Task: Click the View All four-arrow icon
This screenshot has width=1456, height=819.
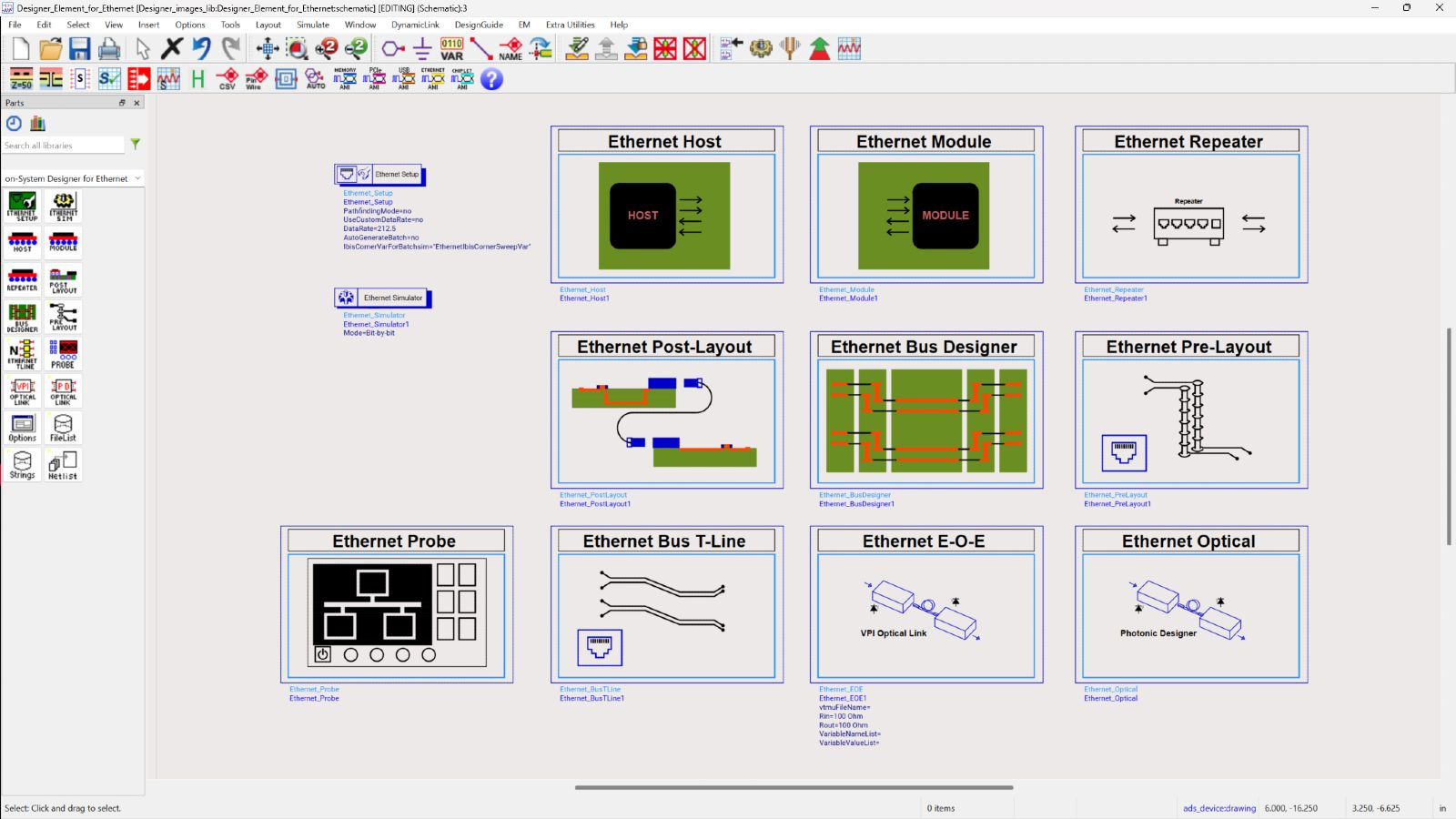Action: [268, 48]
